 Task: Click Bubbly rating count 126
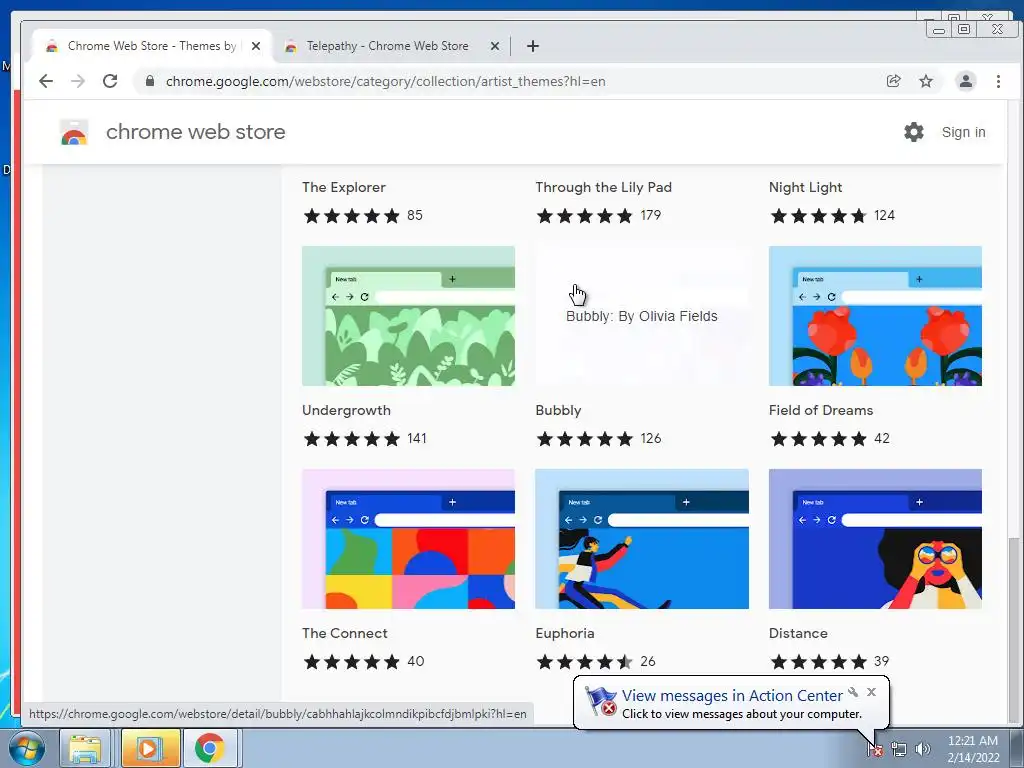click(x=650, y=438)
